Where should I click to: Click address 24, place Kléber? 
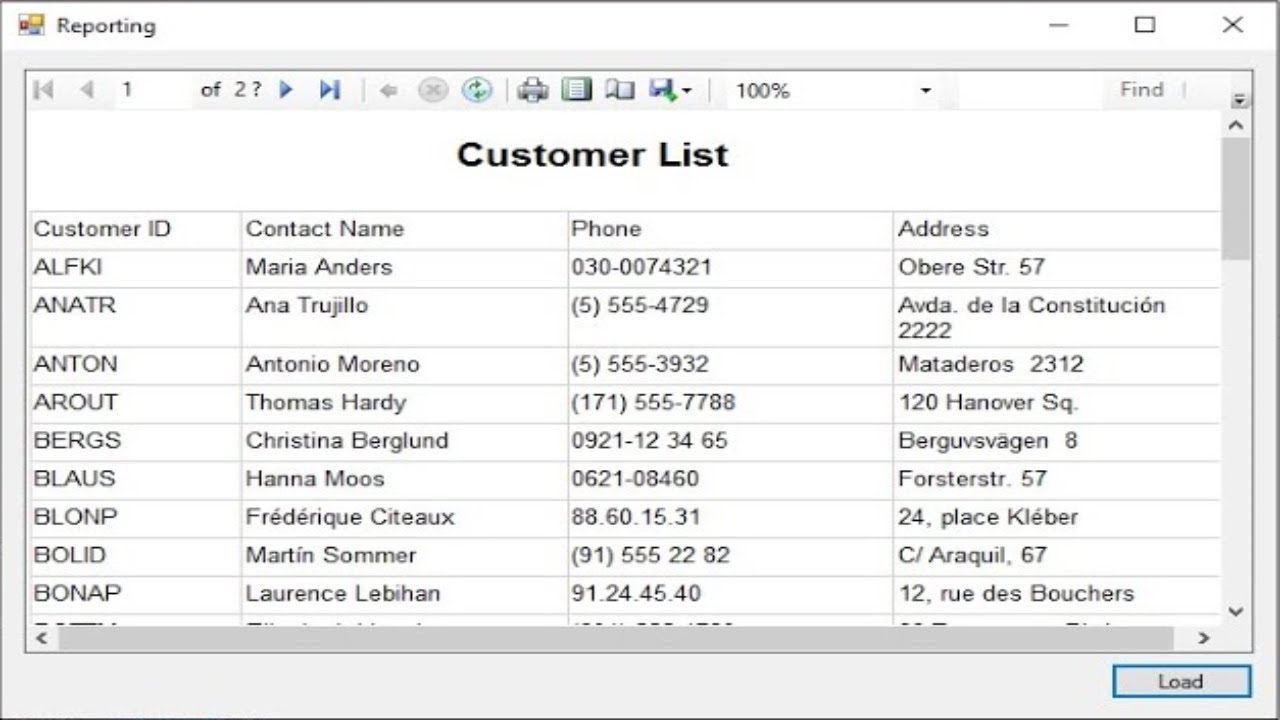988,518
